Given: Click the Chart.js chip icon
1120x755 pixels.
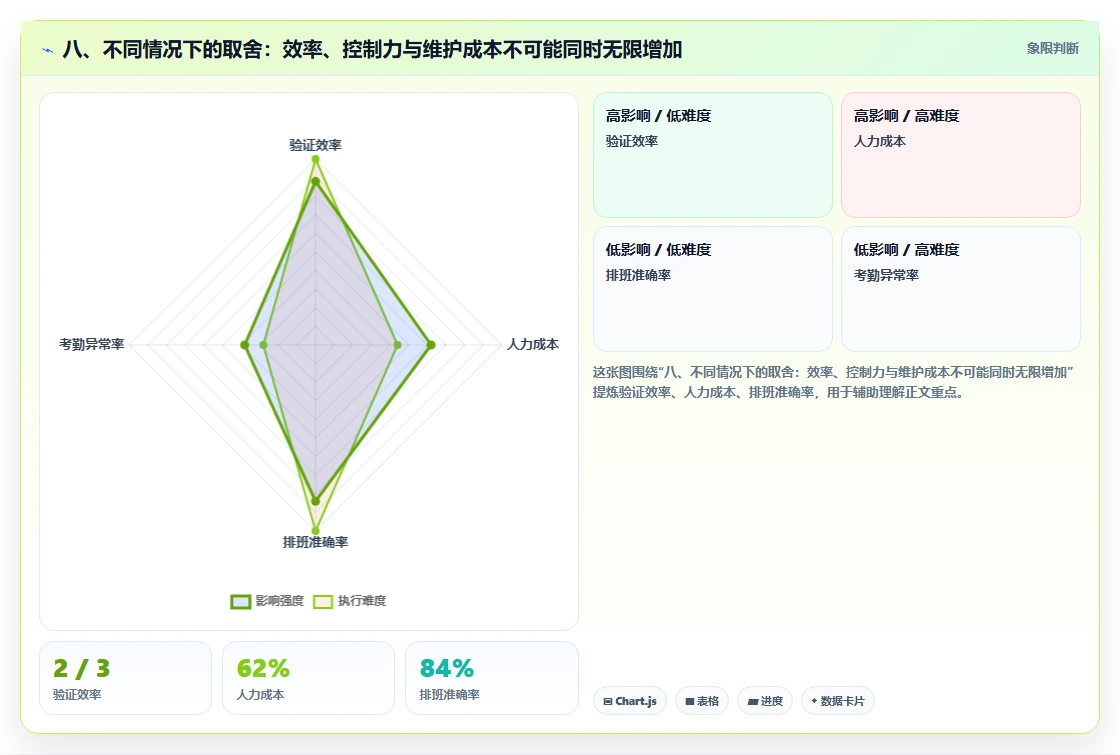Looking at the screenshot, I should tap(608, 701).
